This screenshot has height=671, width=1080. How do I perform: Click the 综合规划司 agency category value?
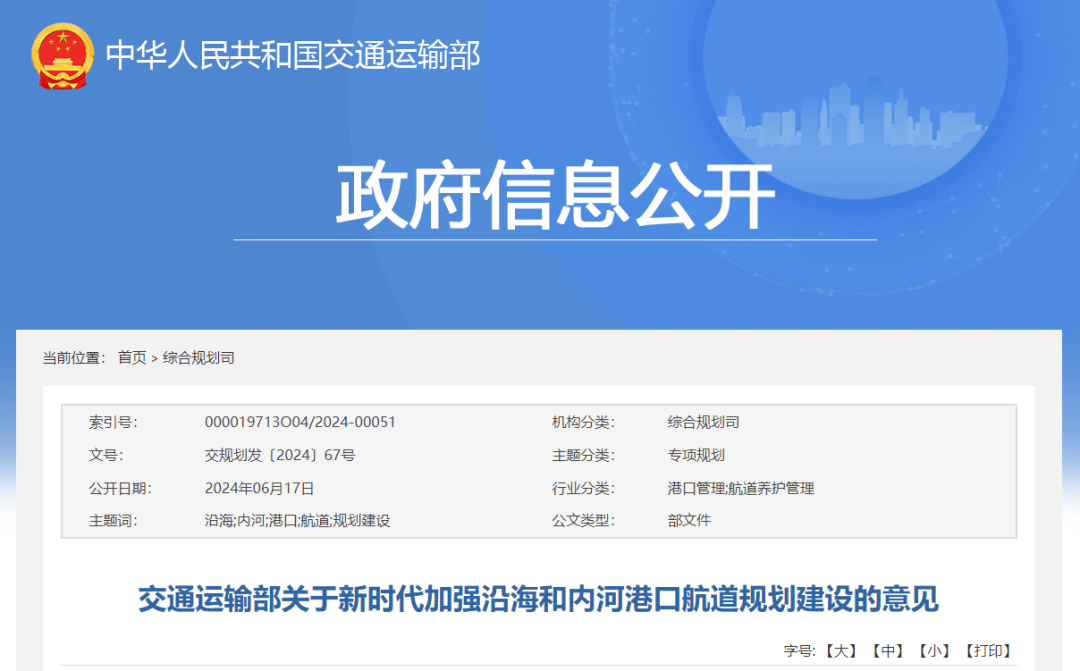[x=703, y=421]
